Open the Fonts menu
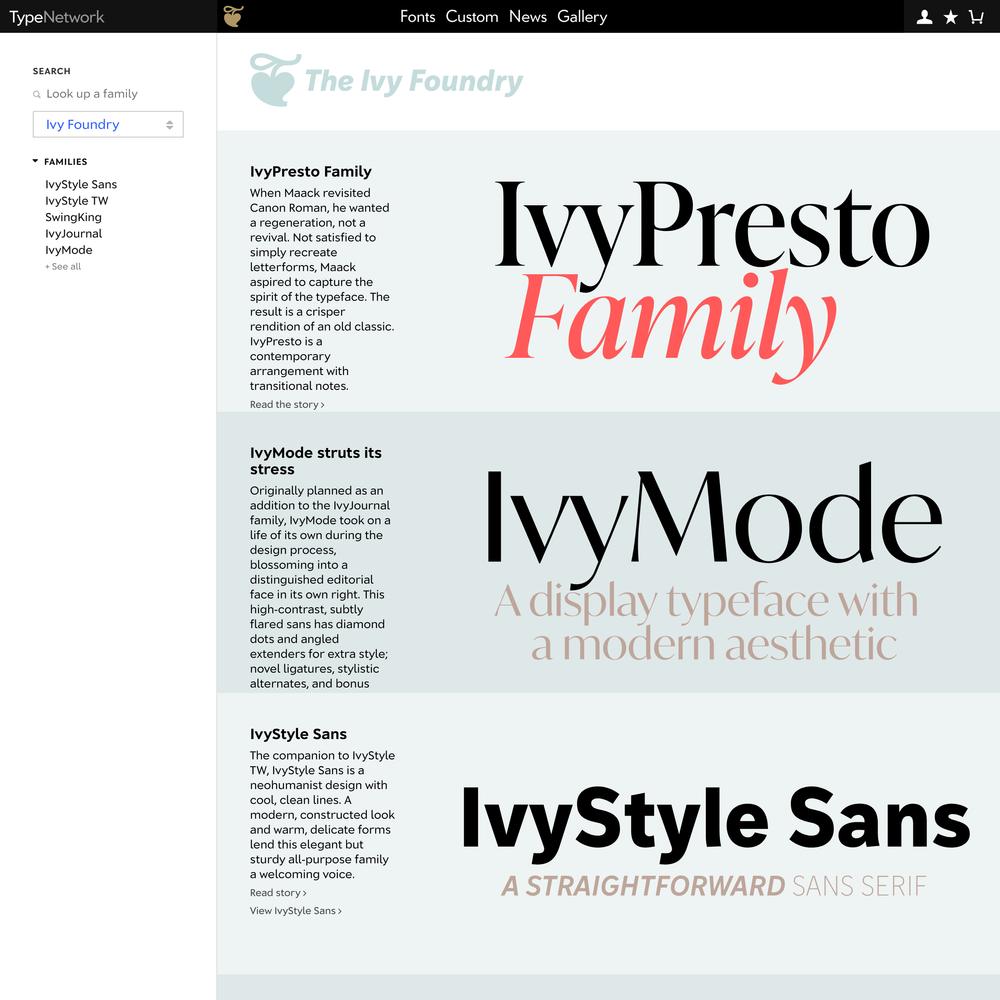The height and width of the screenshot is (1000, 1000). point(417,17)
